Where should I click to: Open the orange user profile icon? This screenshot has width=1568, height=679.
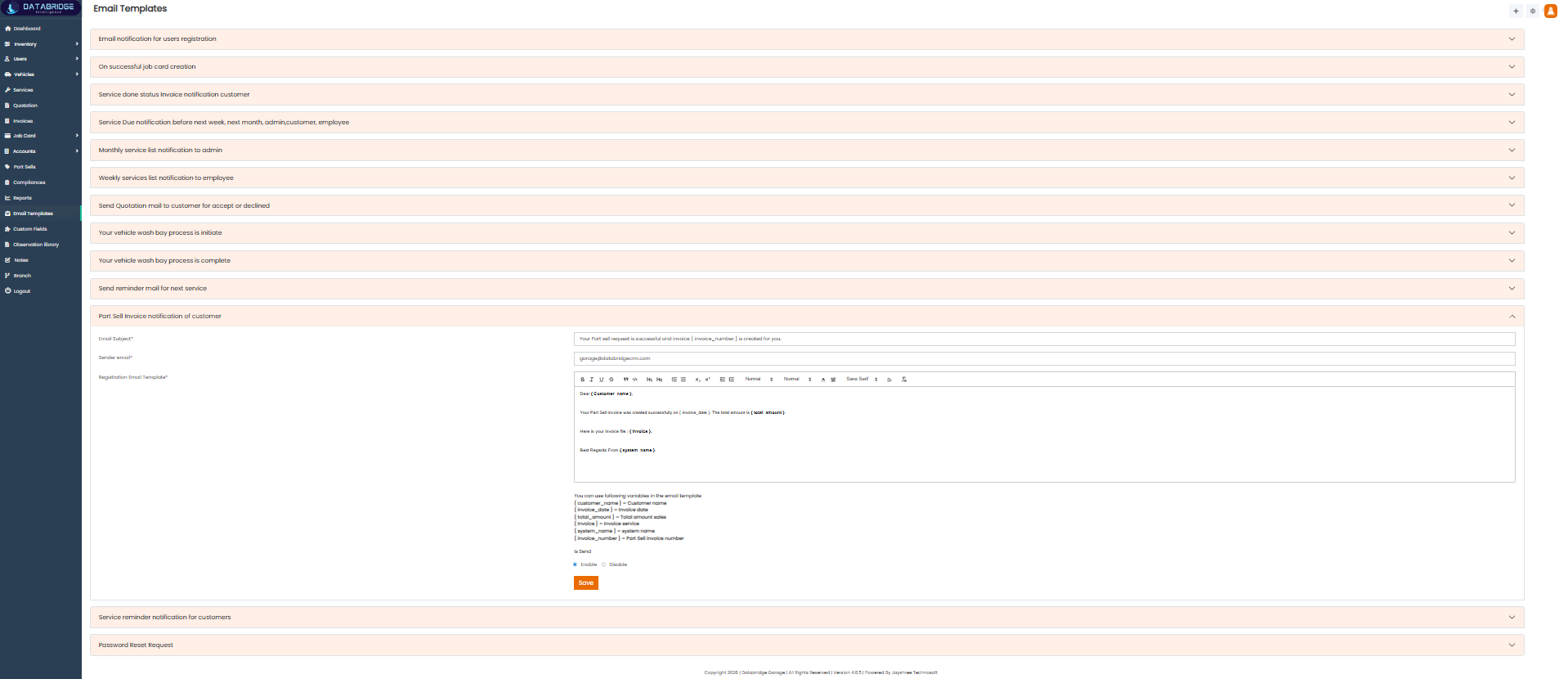1550,11
